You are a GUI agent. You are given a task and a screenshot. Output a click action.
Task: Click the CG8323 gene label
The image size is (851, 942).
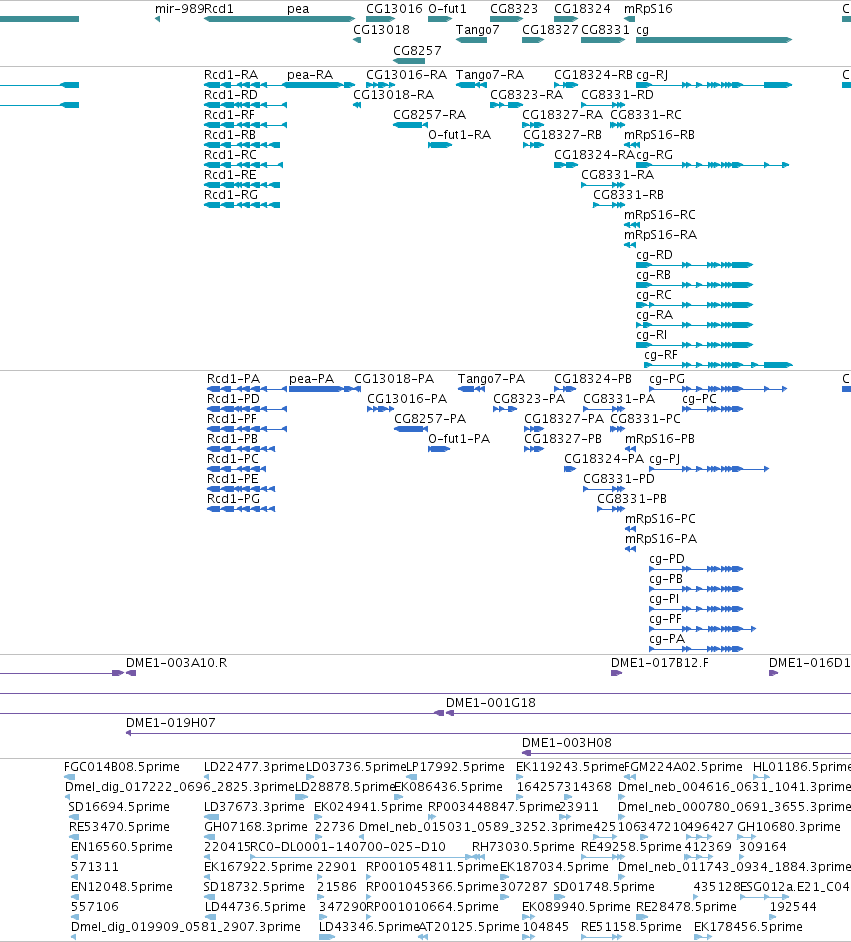tap(513, 9)
